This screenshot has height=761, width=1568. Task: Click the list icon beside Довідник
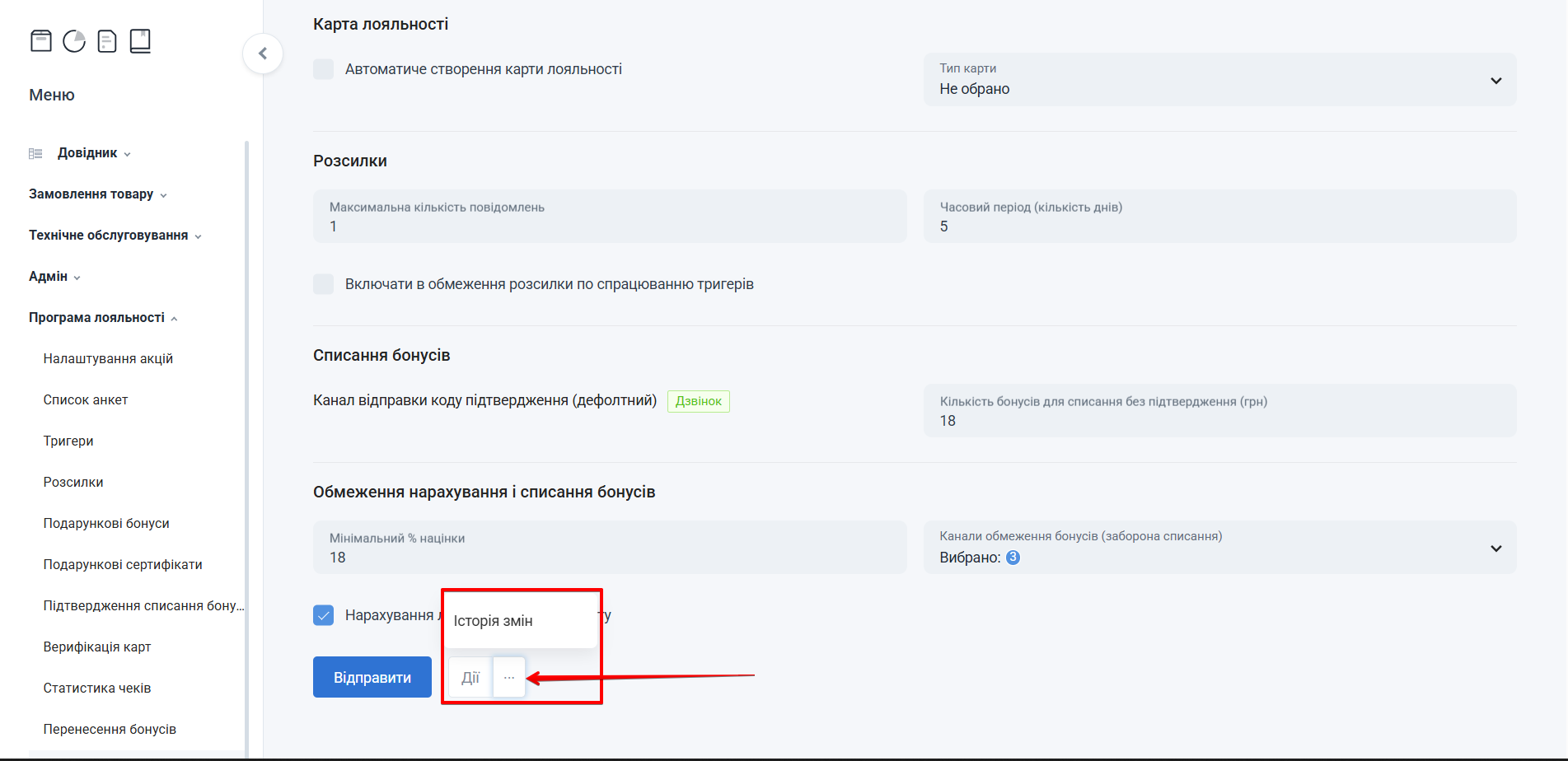[35, 153]
